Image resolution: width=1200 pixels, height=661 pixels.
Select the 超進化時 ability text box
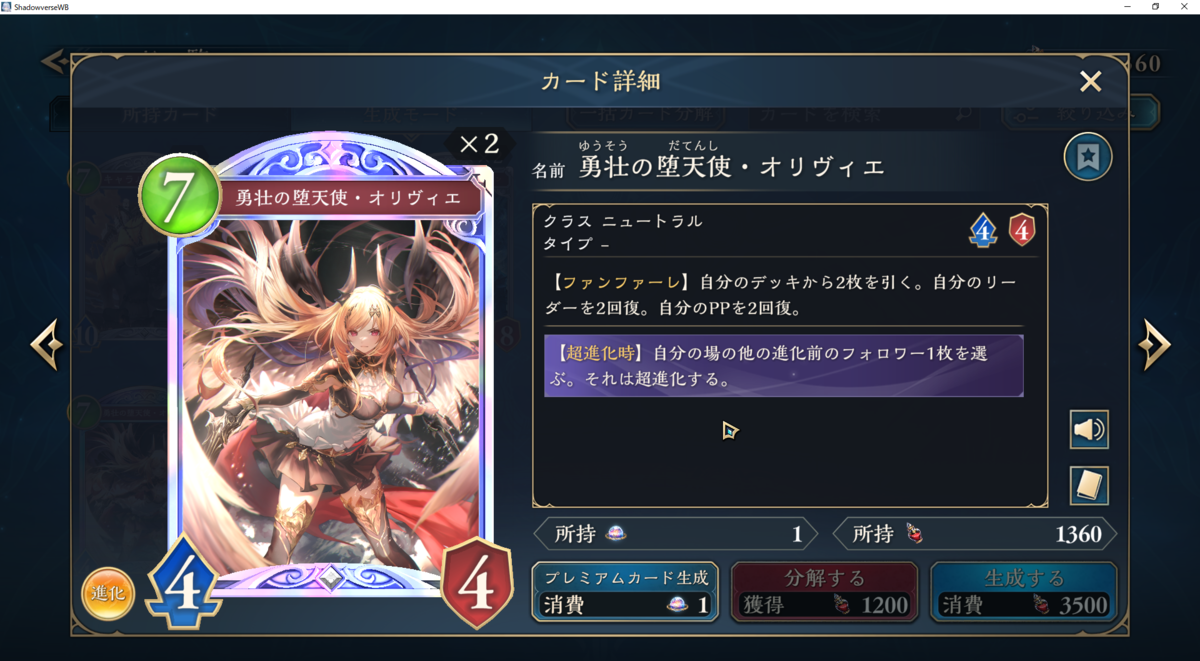pos(783,366)
